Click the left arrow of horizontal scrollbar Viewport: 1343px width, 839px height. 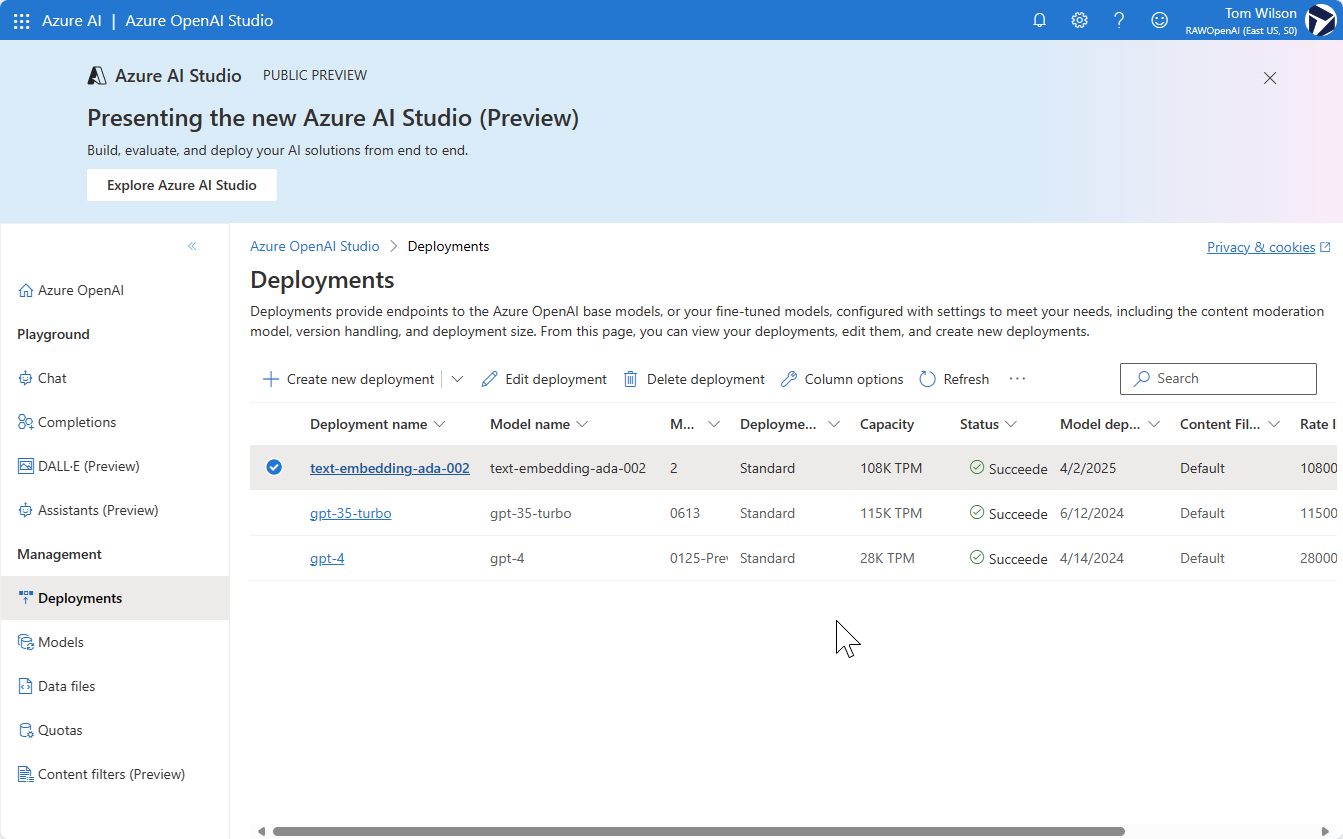pyautogui.click(x=261, y=831)
